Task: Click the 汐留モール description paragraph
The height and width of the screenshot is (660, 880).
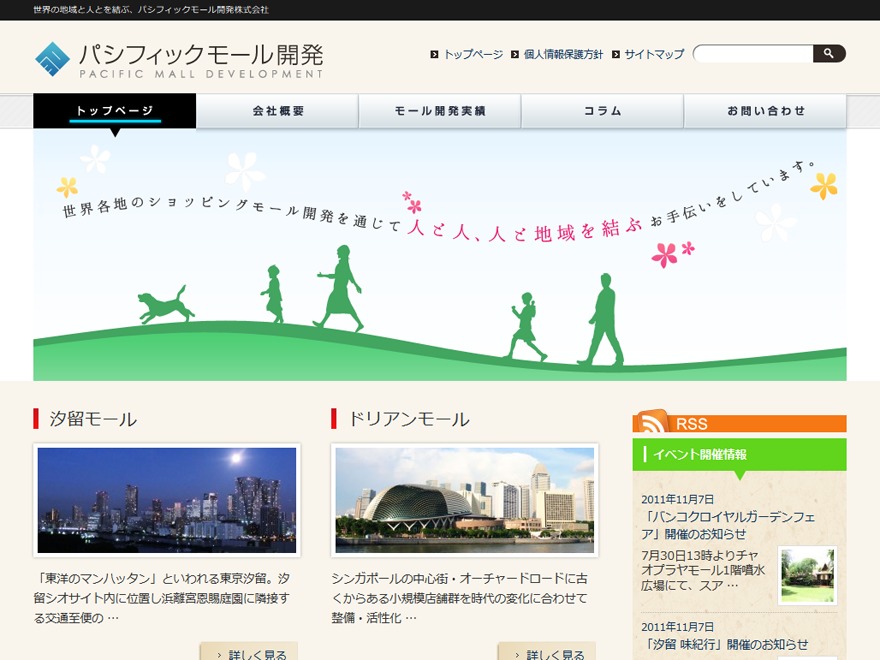Action: (x=162, y=598)
